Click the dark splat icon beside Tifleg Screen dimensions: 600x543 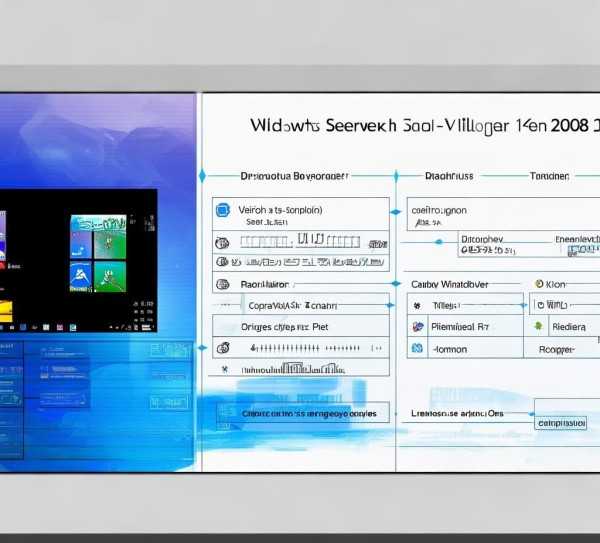point(417,305)
